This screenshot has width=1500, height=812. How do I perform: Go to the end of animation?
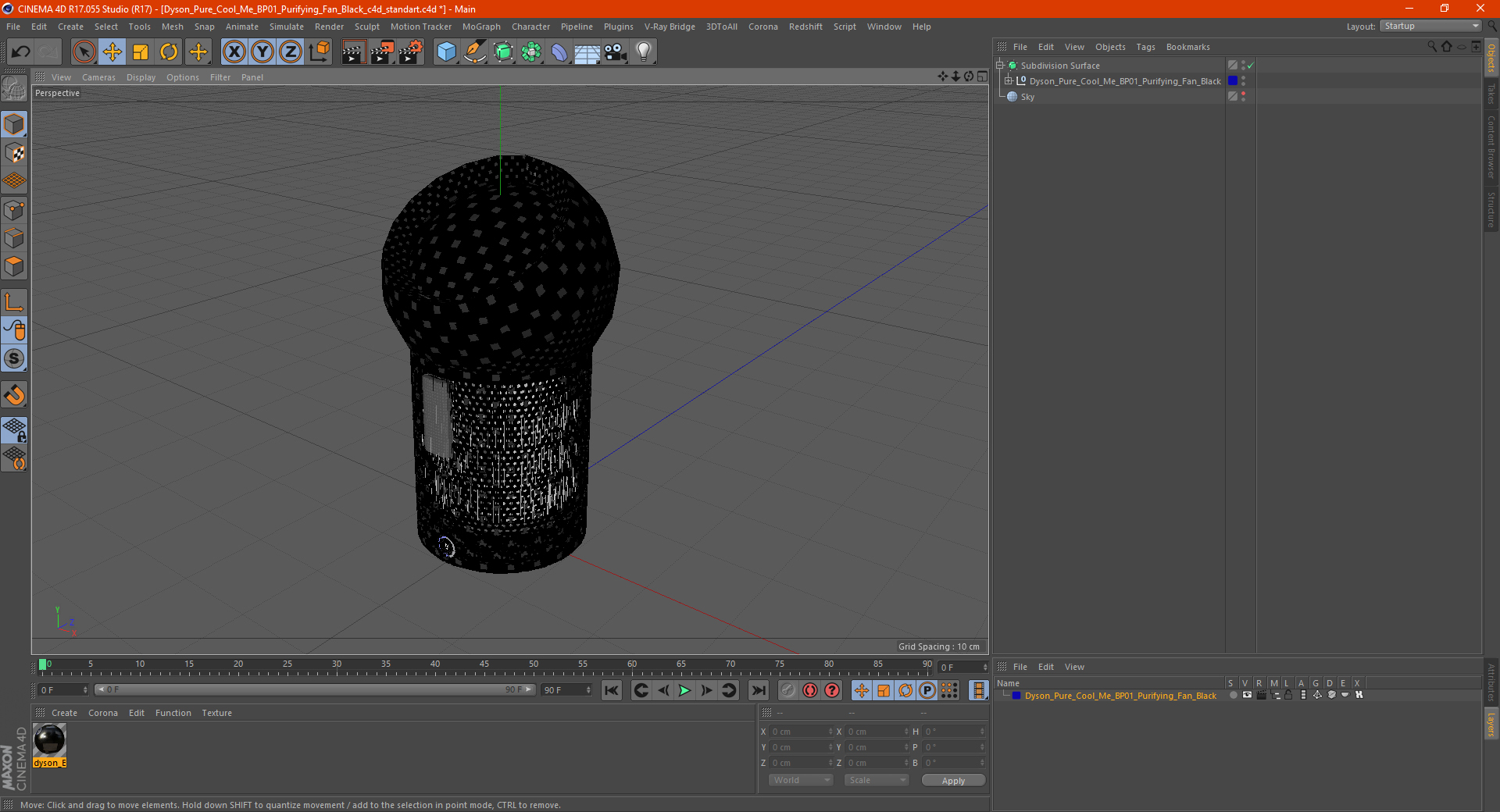(x=758, y=690)
